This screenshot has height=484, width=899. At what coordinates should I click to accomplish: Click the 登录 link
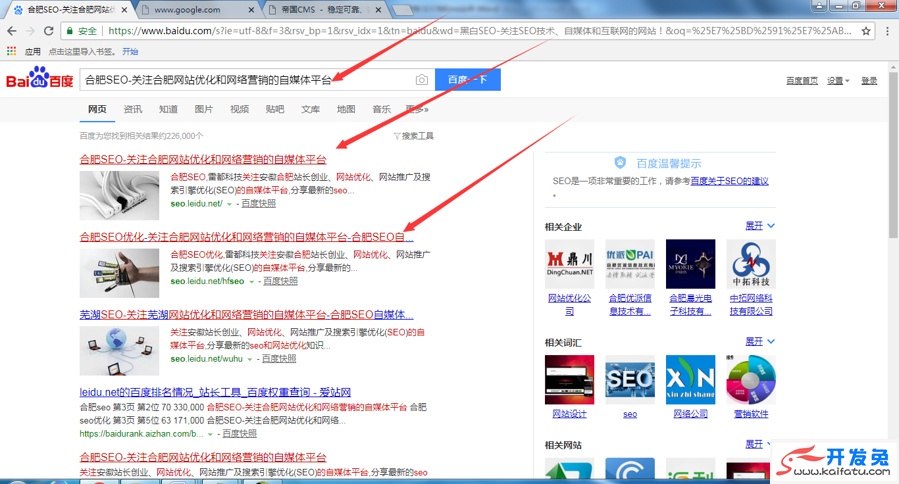click(869, 81)
